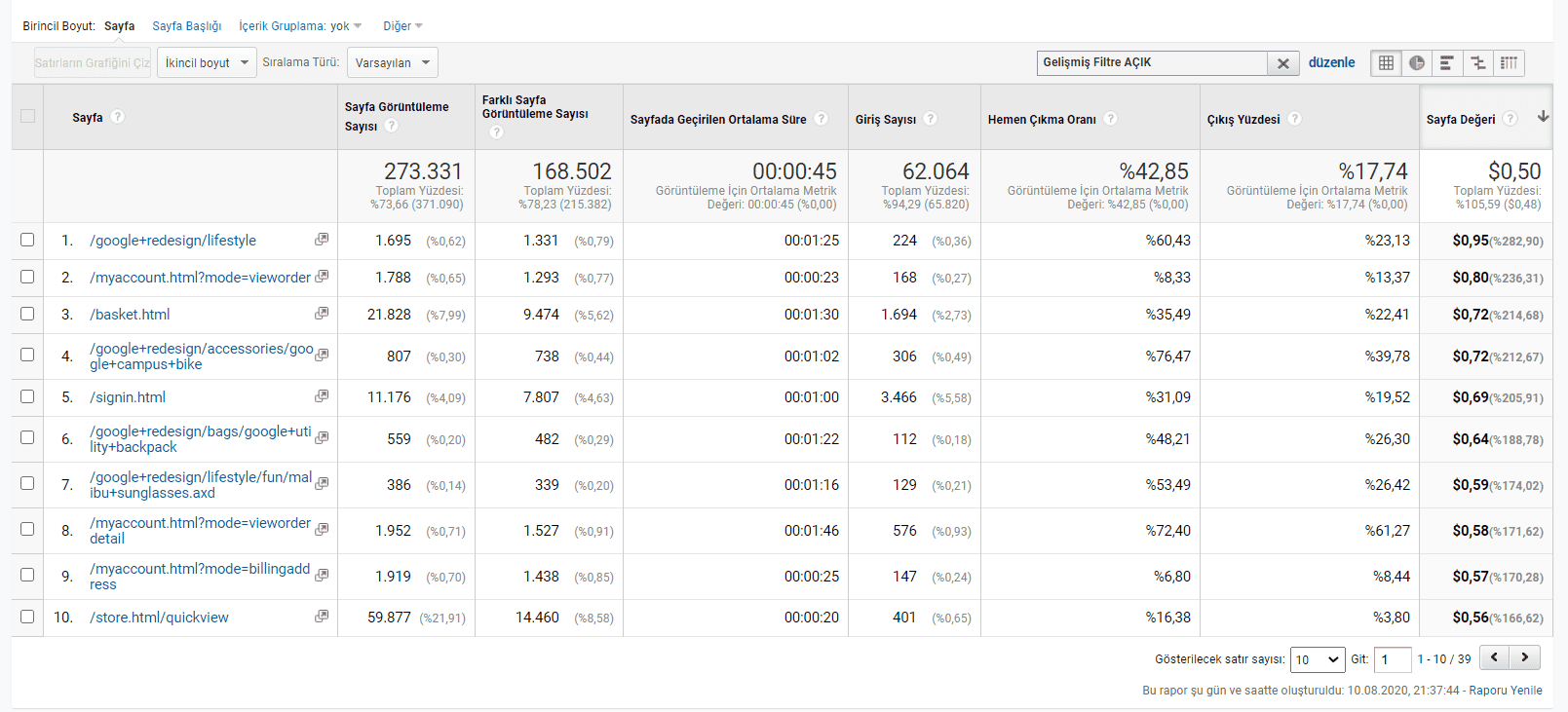The height and width of the screenshot is (712, 1568).
Task: Open the Diğer dimension menu
Action: [402, 26]
